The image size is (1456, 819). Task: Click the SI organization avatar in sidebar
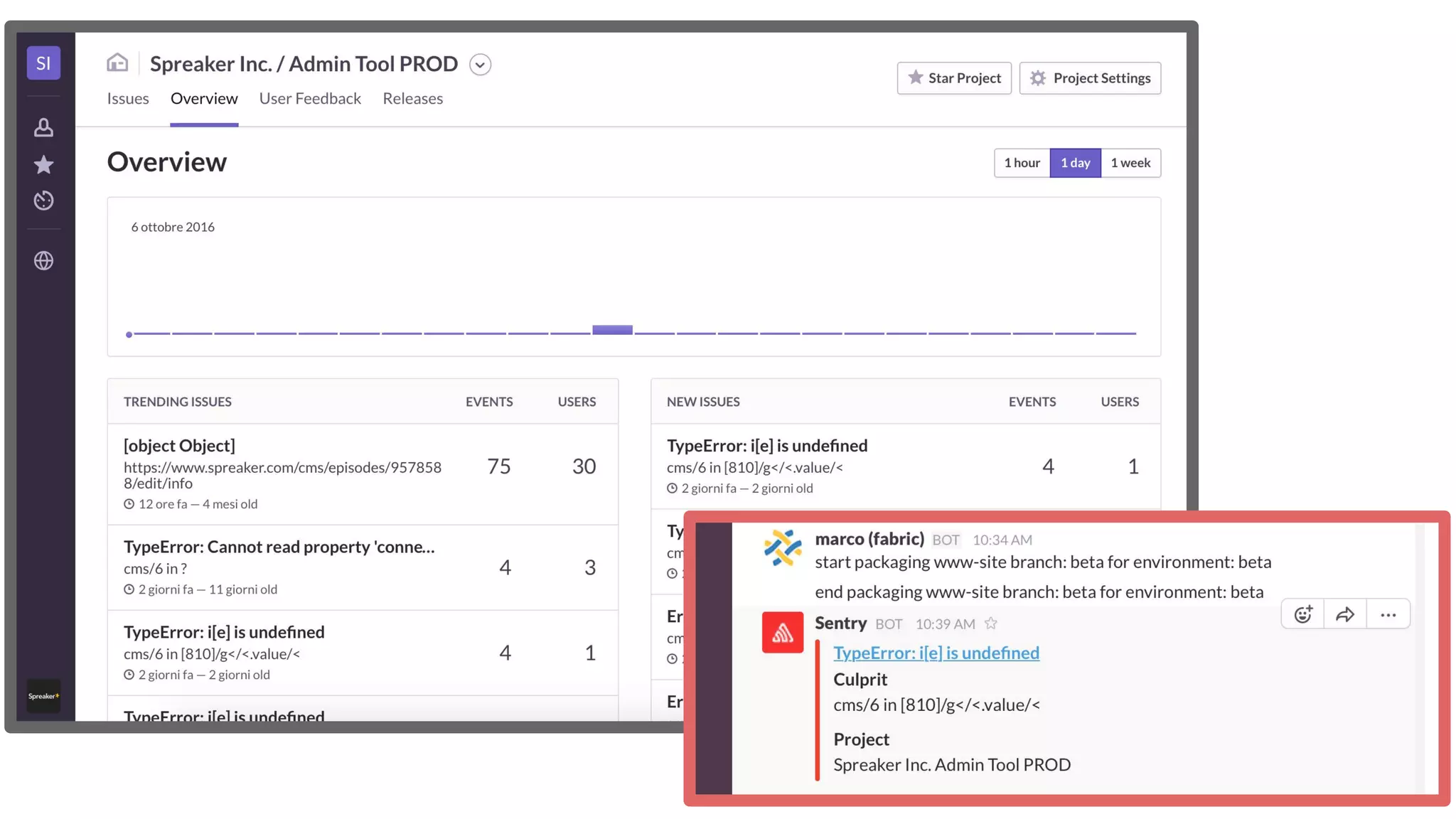pos(43,63)
